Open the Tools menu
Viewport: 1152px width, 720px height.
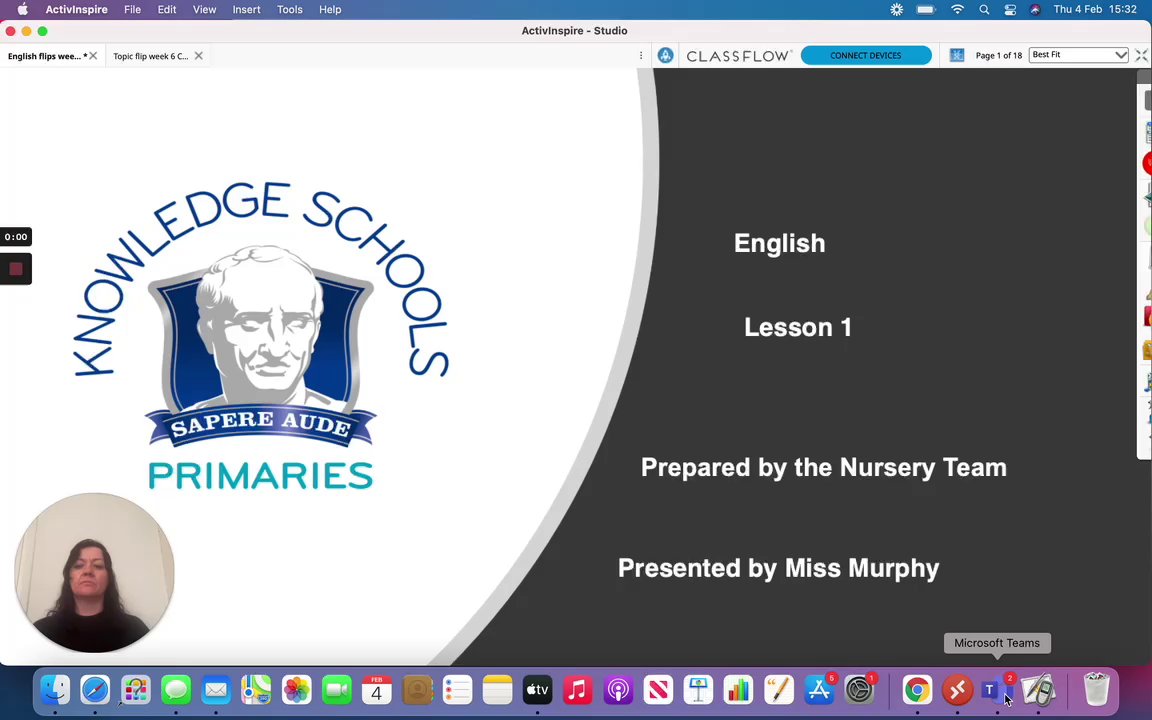click(289, 10)
